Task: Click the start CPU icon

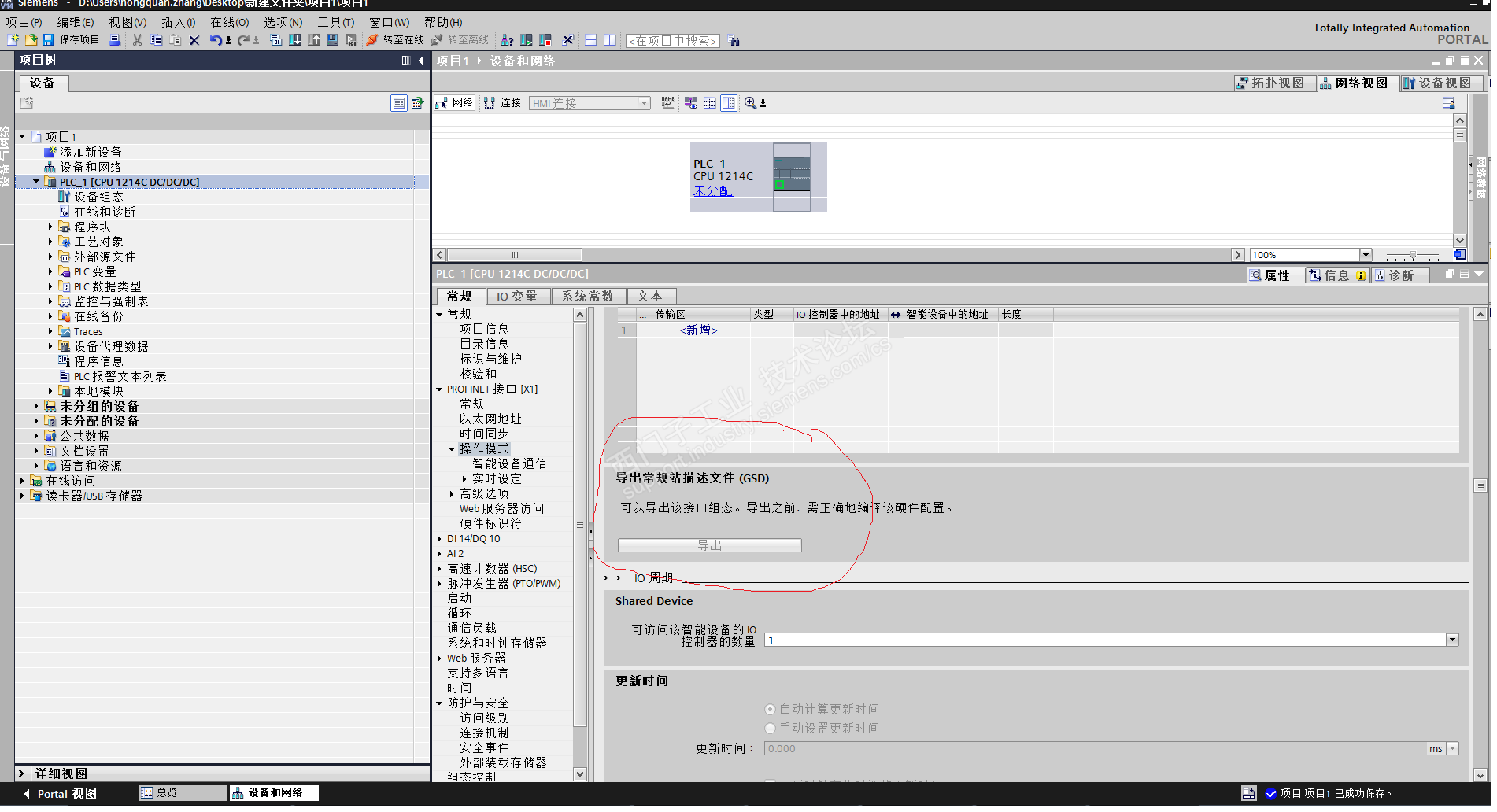Action: point(527,40)
